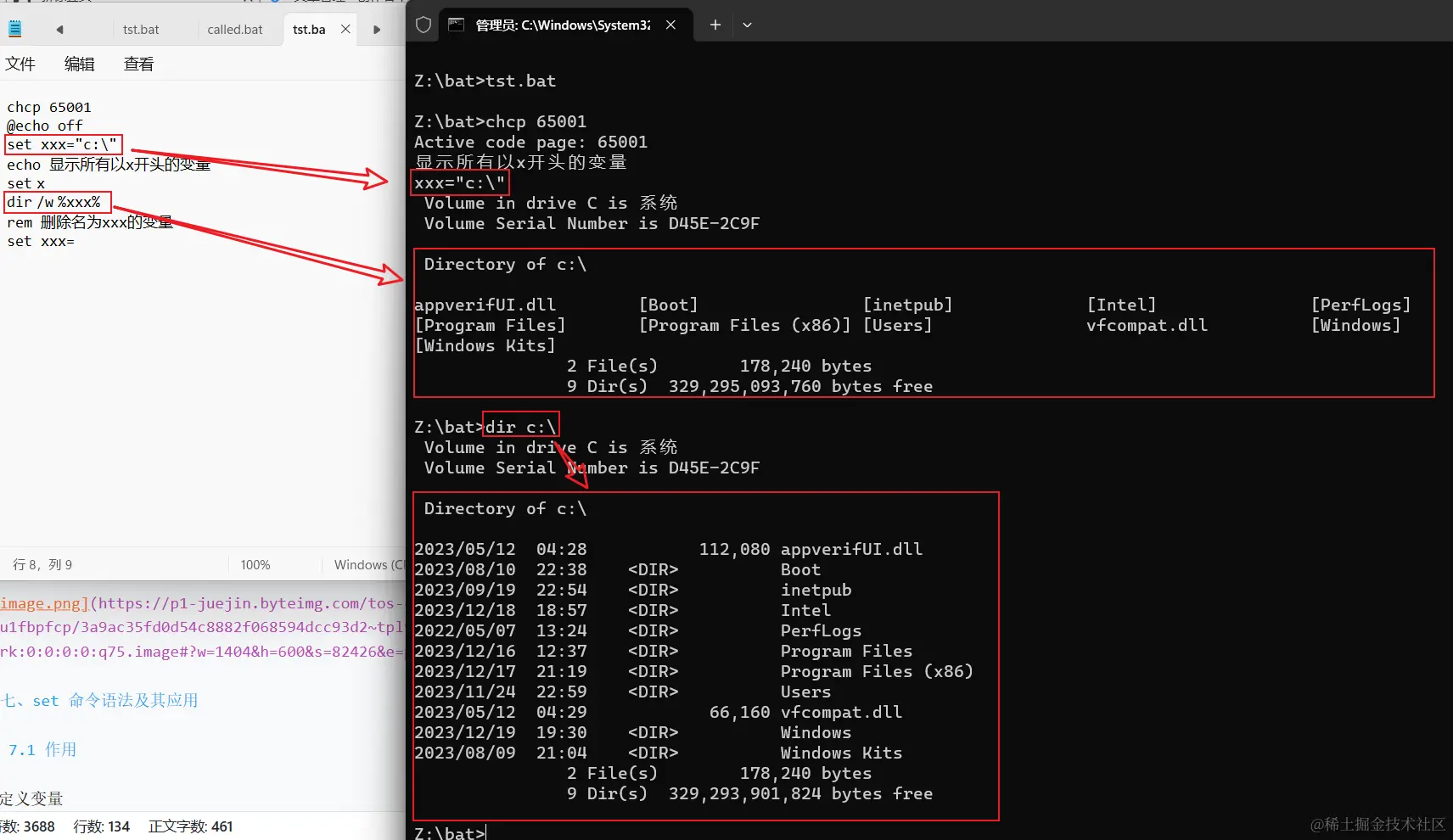Image resolution: width=1453 pixels, height=840 pixels.
Task: Click '[Boot]' in the wide directory listing
Action: pyautogui.click(x=669, y=305)
